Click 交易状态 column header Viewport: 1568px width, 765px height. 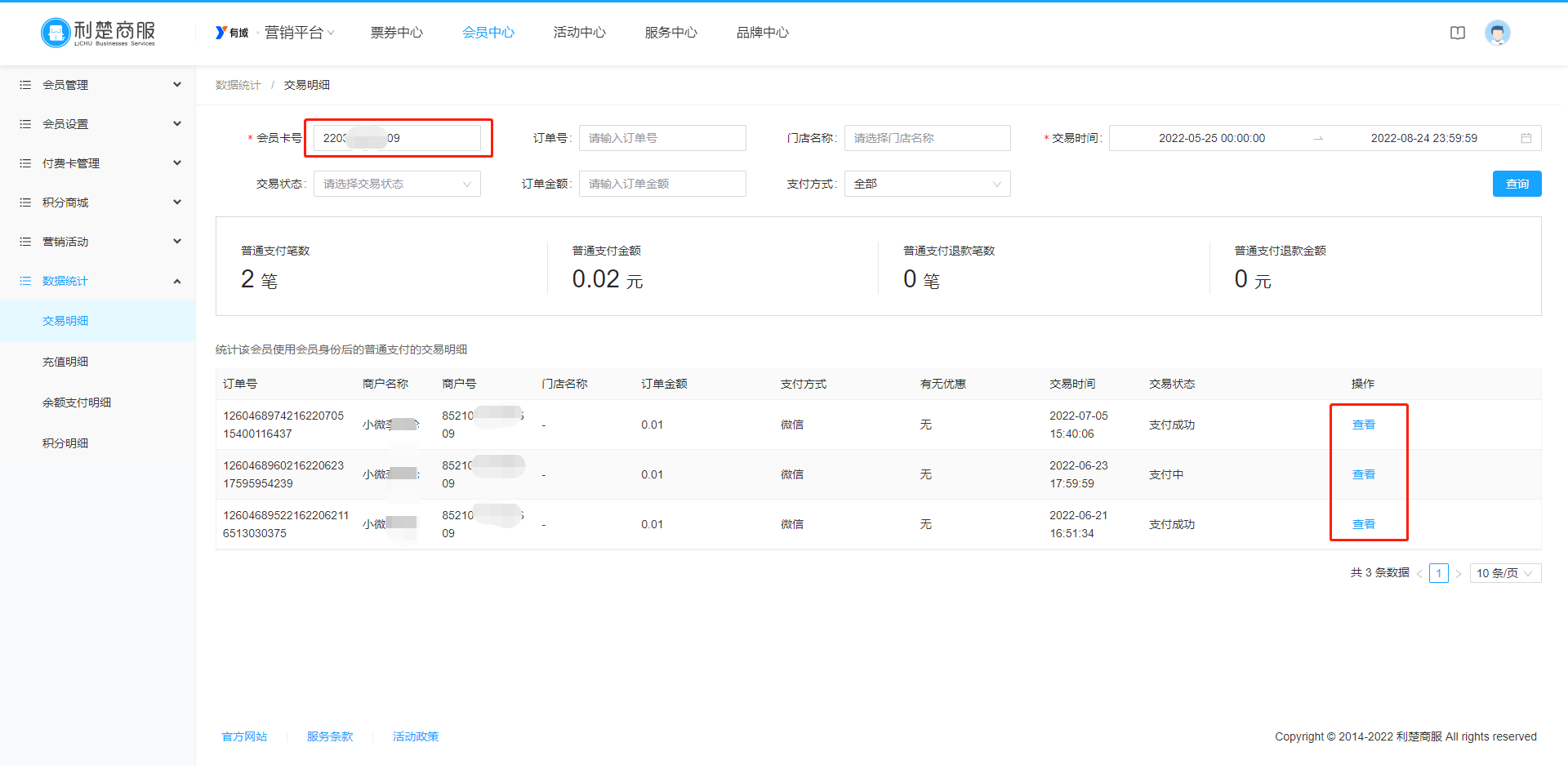tap(1172, 384)
